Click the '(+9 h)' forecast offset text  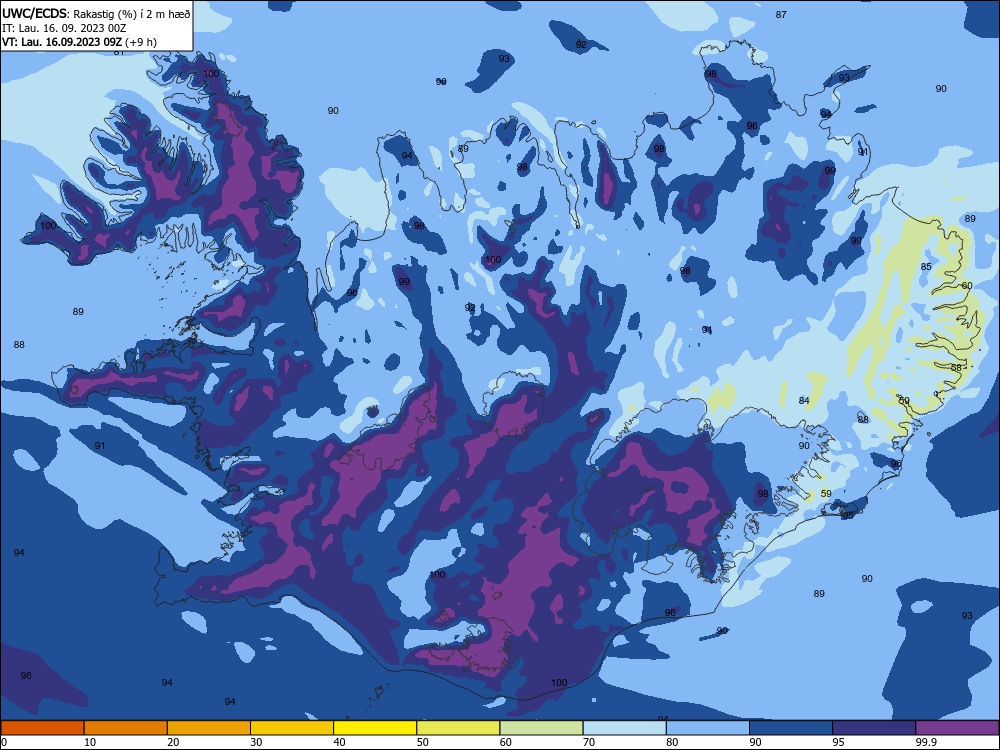(140, 42)
